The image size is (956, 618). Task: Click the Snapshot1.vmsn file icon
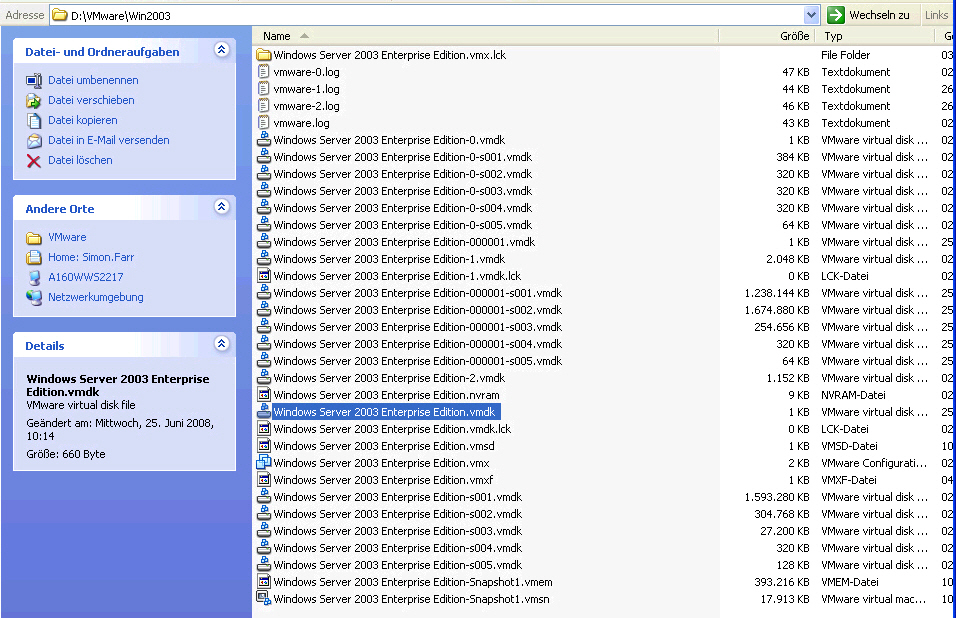click(264, 599)
